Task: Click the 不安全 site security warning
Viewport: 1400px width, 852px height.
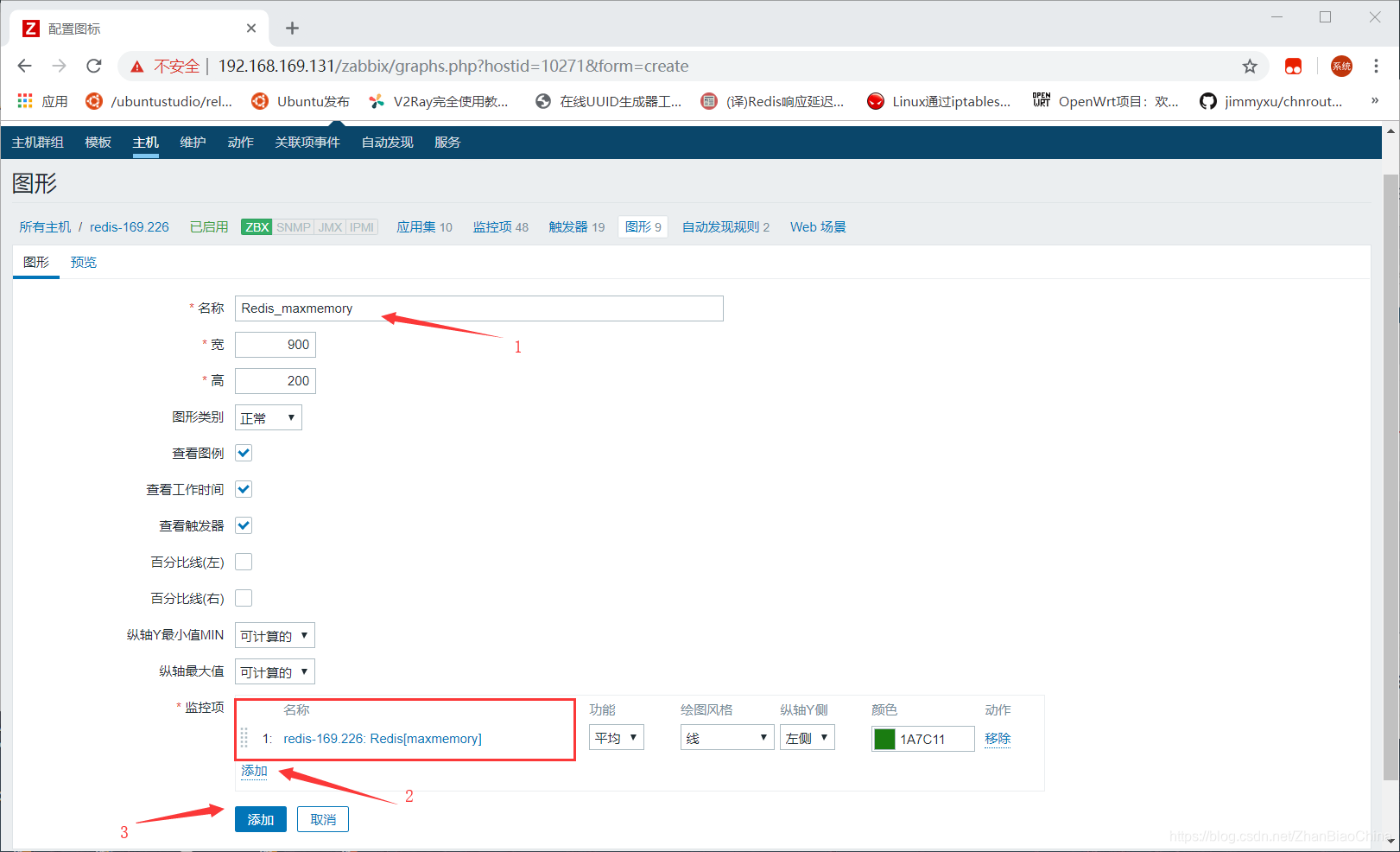Action: 164,66
